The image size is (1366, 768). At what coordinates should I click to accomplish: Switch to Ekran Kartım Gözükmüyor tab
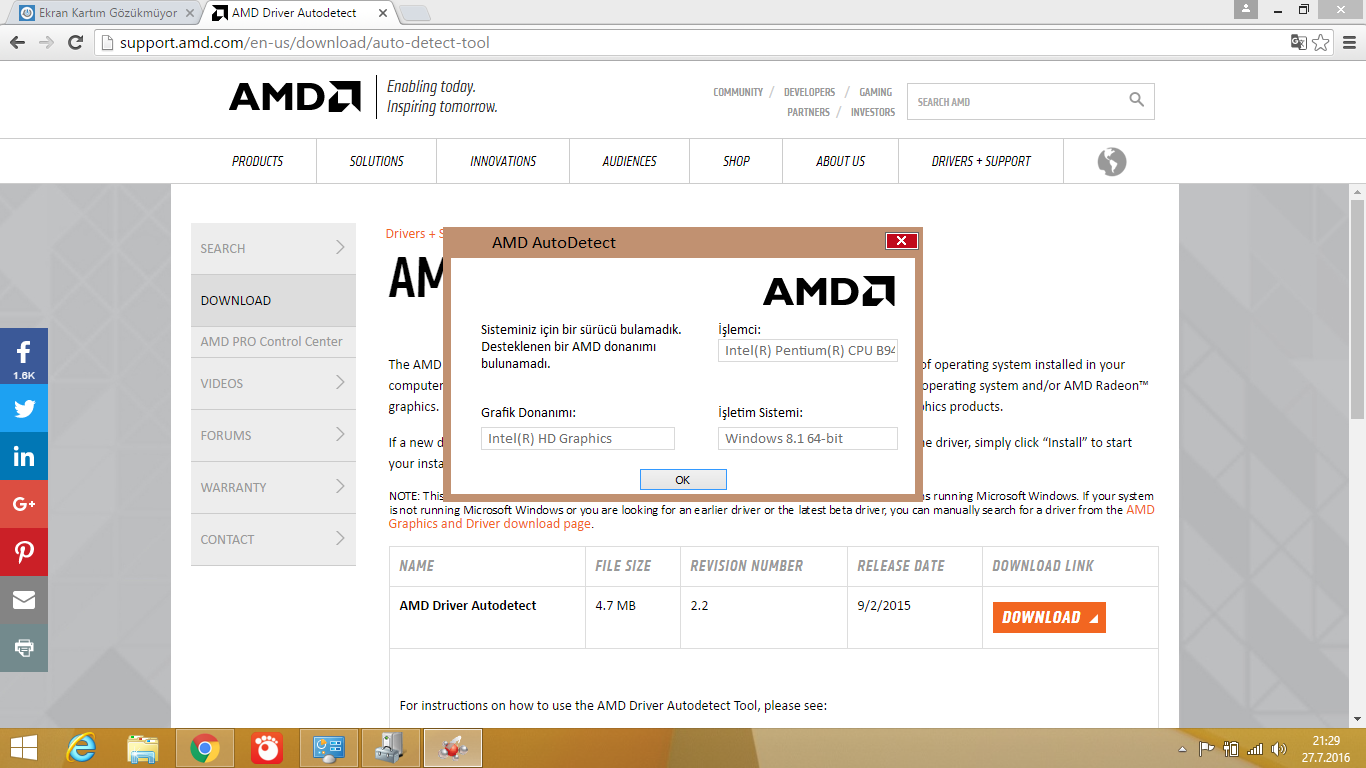pos(100,13)
